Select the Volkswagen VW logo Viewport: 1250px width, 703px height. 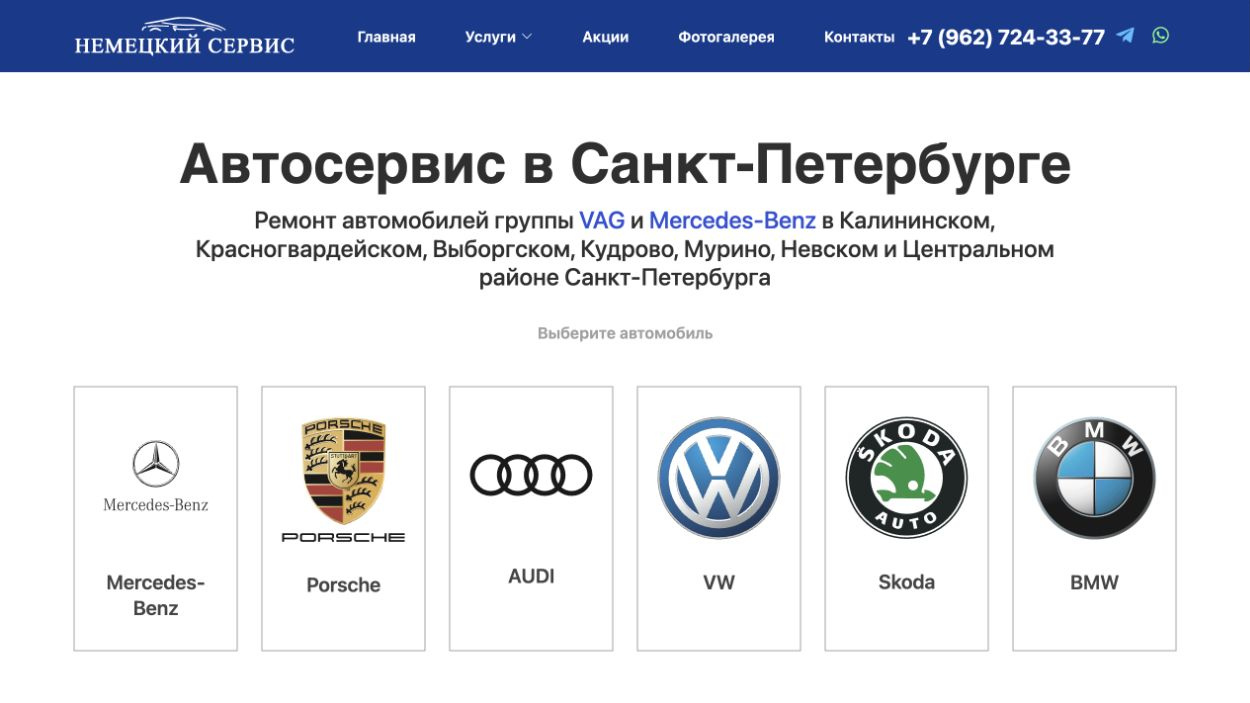(719, 478)
